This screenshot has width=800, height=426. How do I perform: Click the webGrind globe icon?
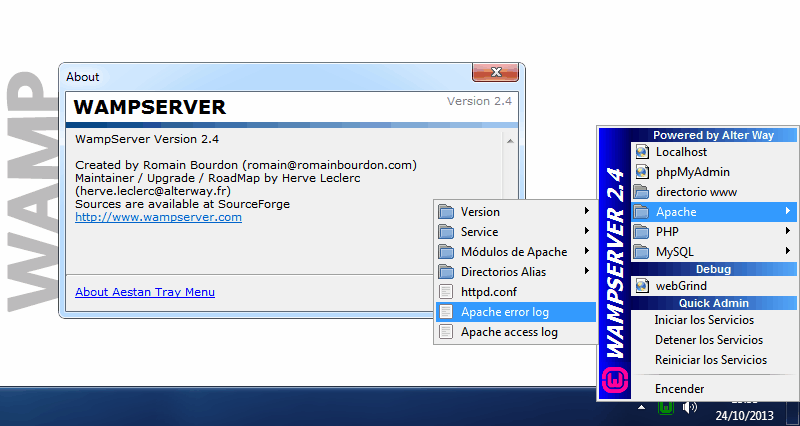(642, 286)
